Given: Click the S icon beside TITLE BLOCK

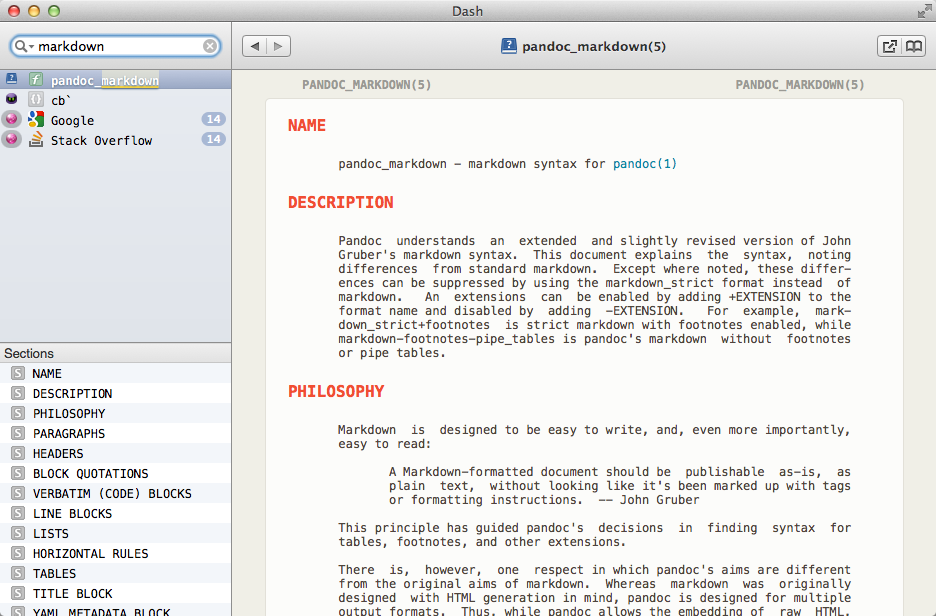Looking at the screenshot, I should [x=18, y=593].
